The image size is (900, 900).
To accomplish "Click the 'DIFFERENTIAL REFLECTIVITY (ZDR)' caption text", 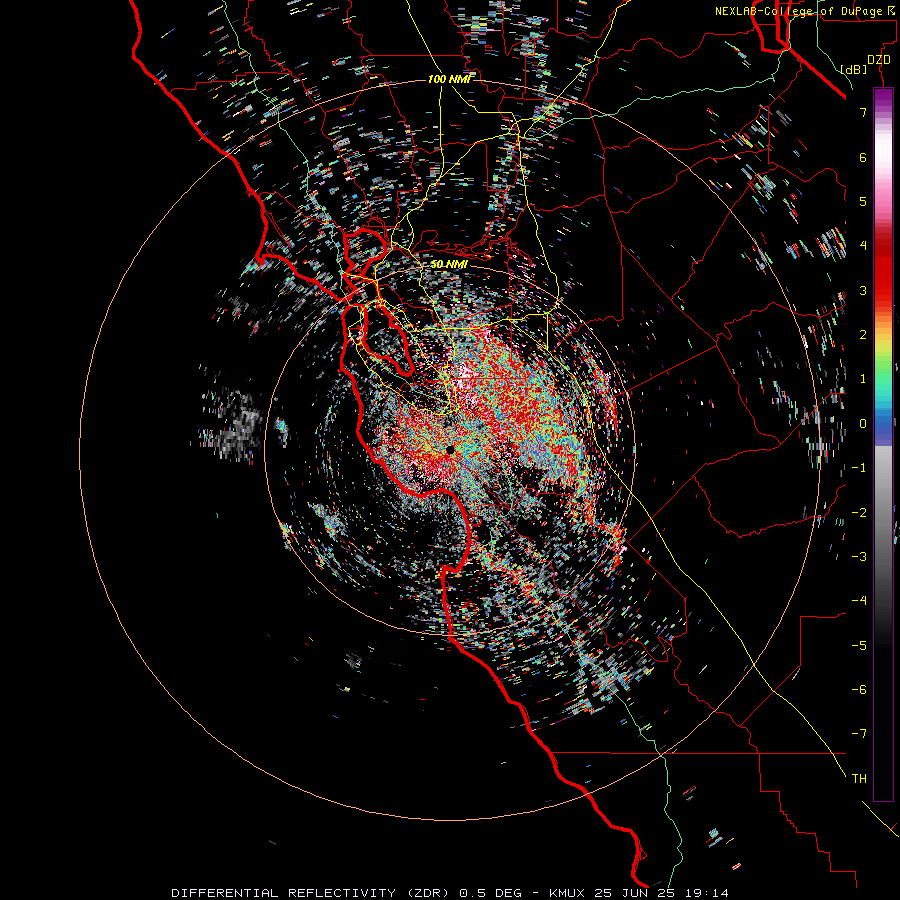I will (311, 893).
